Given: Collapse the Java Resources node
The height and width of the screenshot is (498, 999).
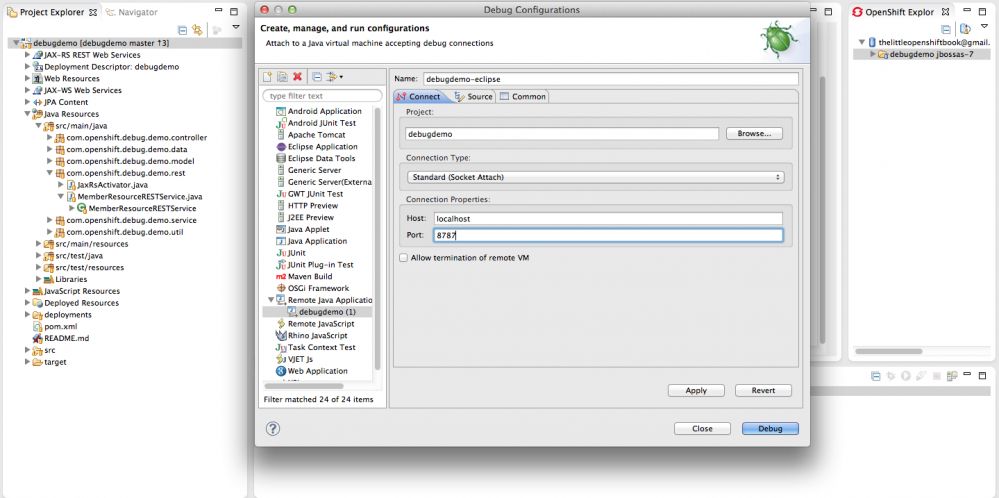Looking at the screenshot, I should click(x=27, y=114).
